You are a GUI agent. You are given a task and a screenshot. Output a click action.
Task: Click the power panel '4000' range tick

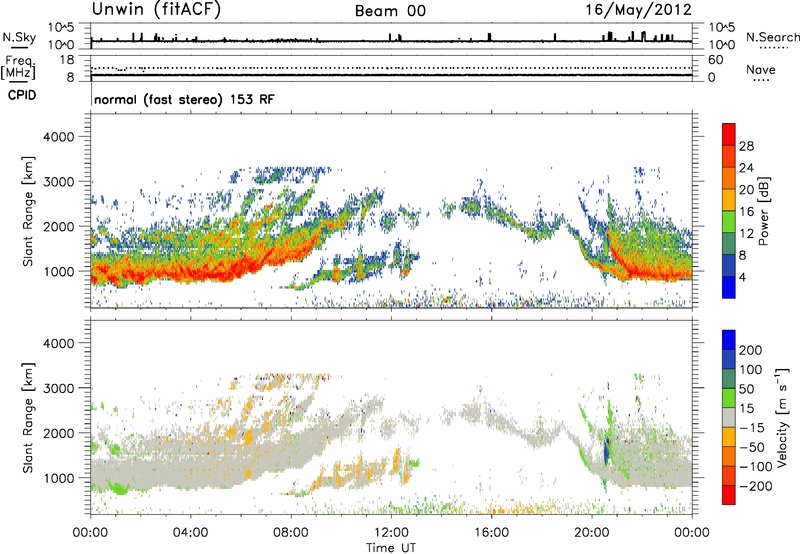(58, 137)
